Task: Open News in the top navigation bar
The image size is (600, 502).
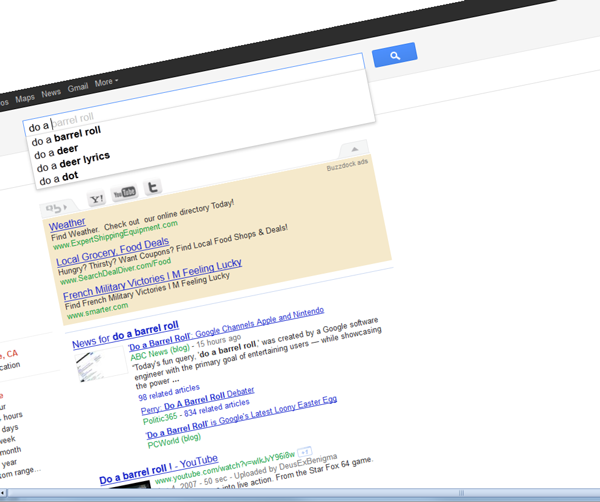Action: coord(51,93)
